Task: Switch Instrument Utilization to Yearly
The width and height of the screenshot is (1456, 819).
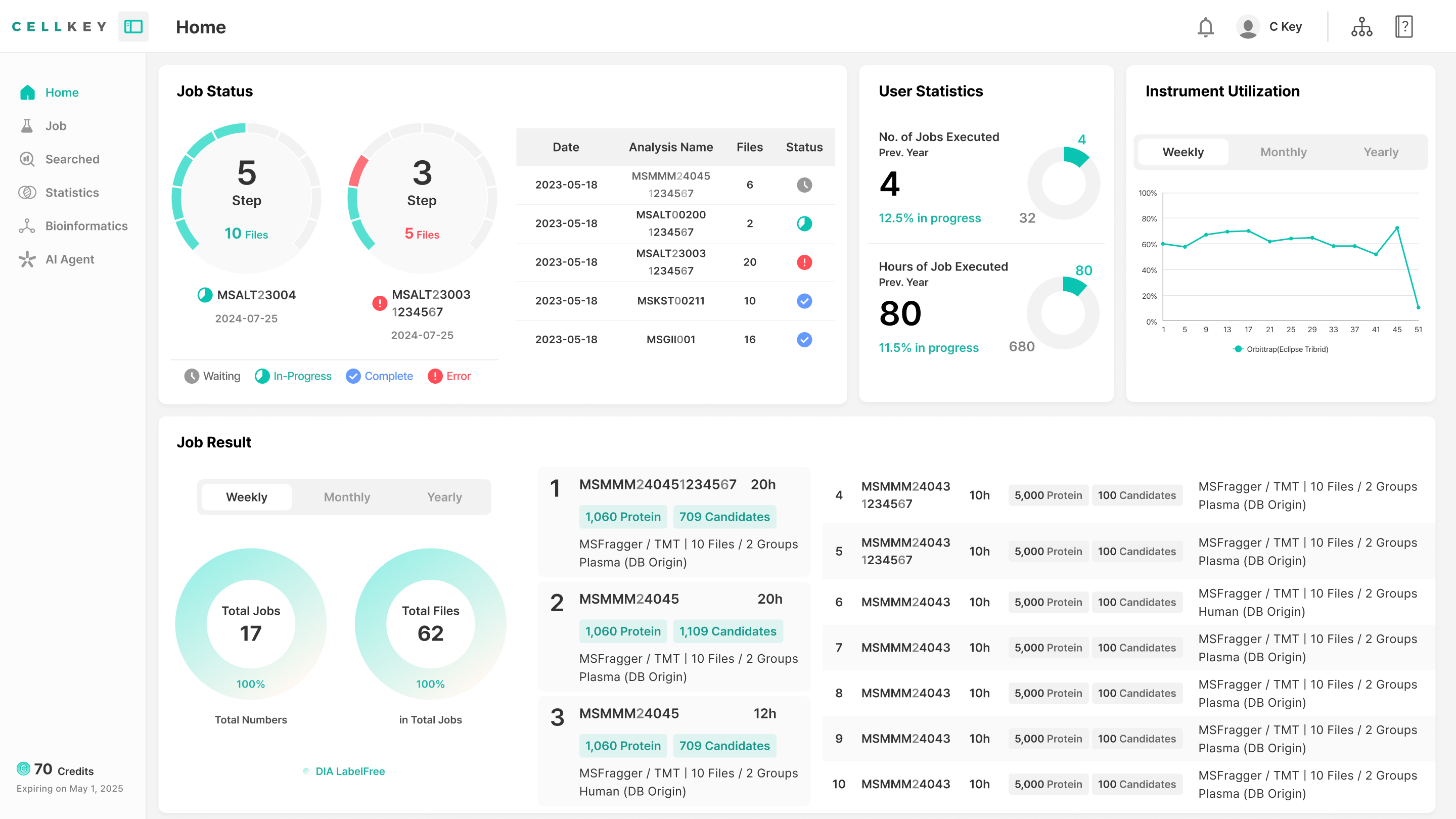Action: (1380, 152)
